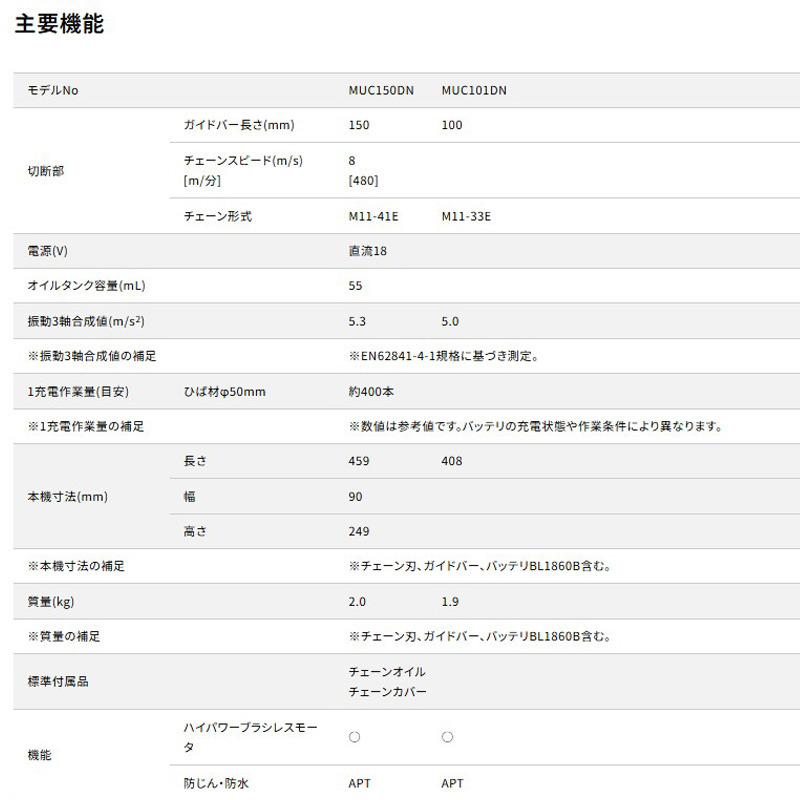Select the 459 length value

359,461
